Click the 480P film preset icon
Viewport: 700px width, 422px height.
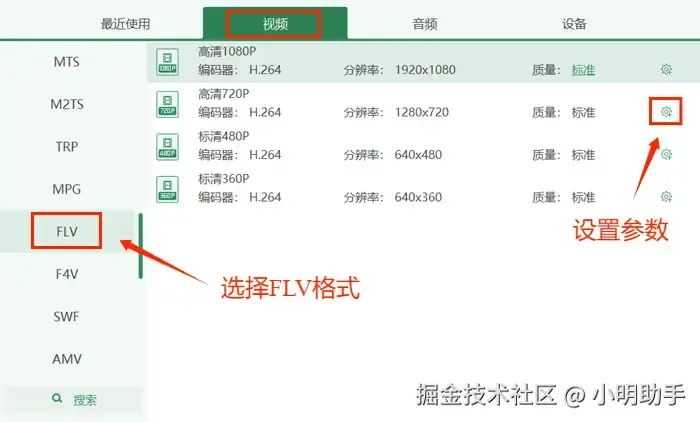(x=167, y=146)
